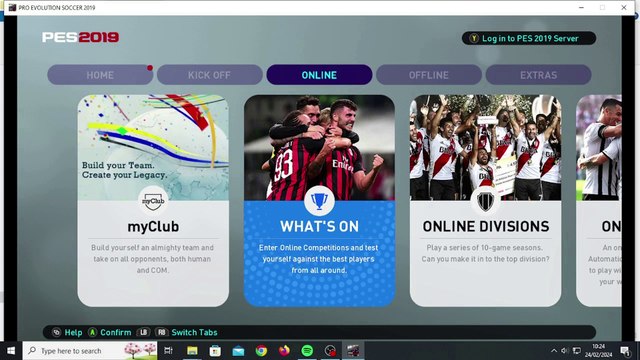Click Log in to PES 2019 Server
Viewport: 640px width, 360px height.
point(529,38)
